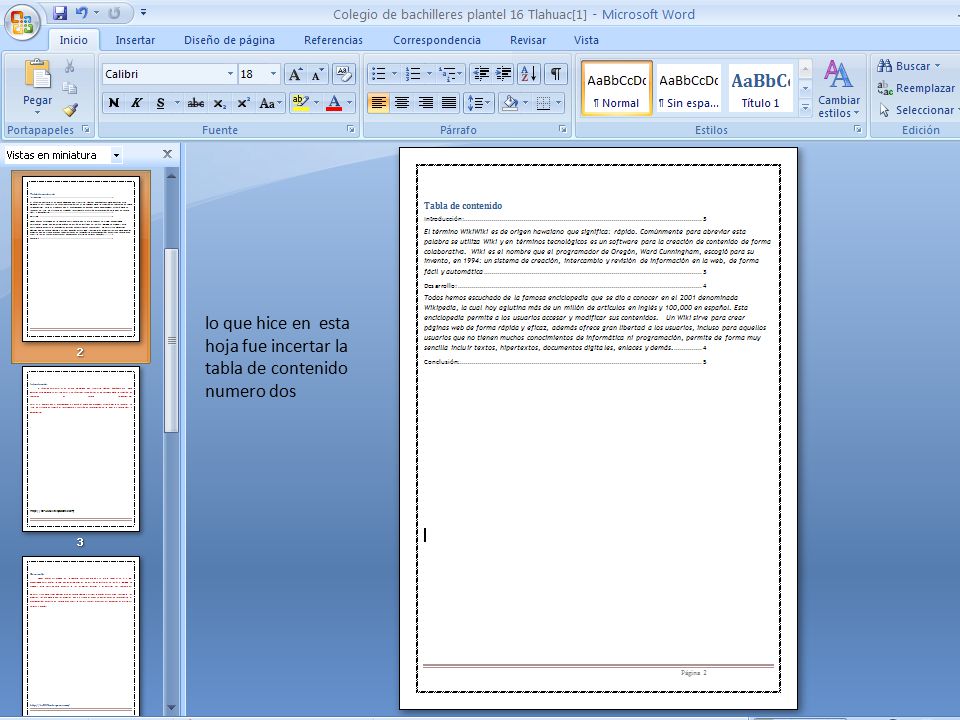This screenshot has height=720, width=960.
Task: Click the bullets list icon
Action: tap(379, 74)
